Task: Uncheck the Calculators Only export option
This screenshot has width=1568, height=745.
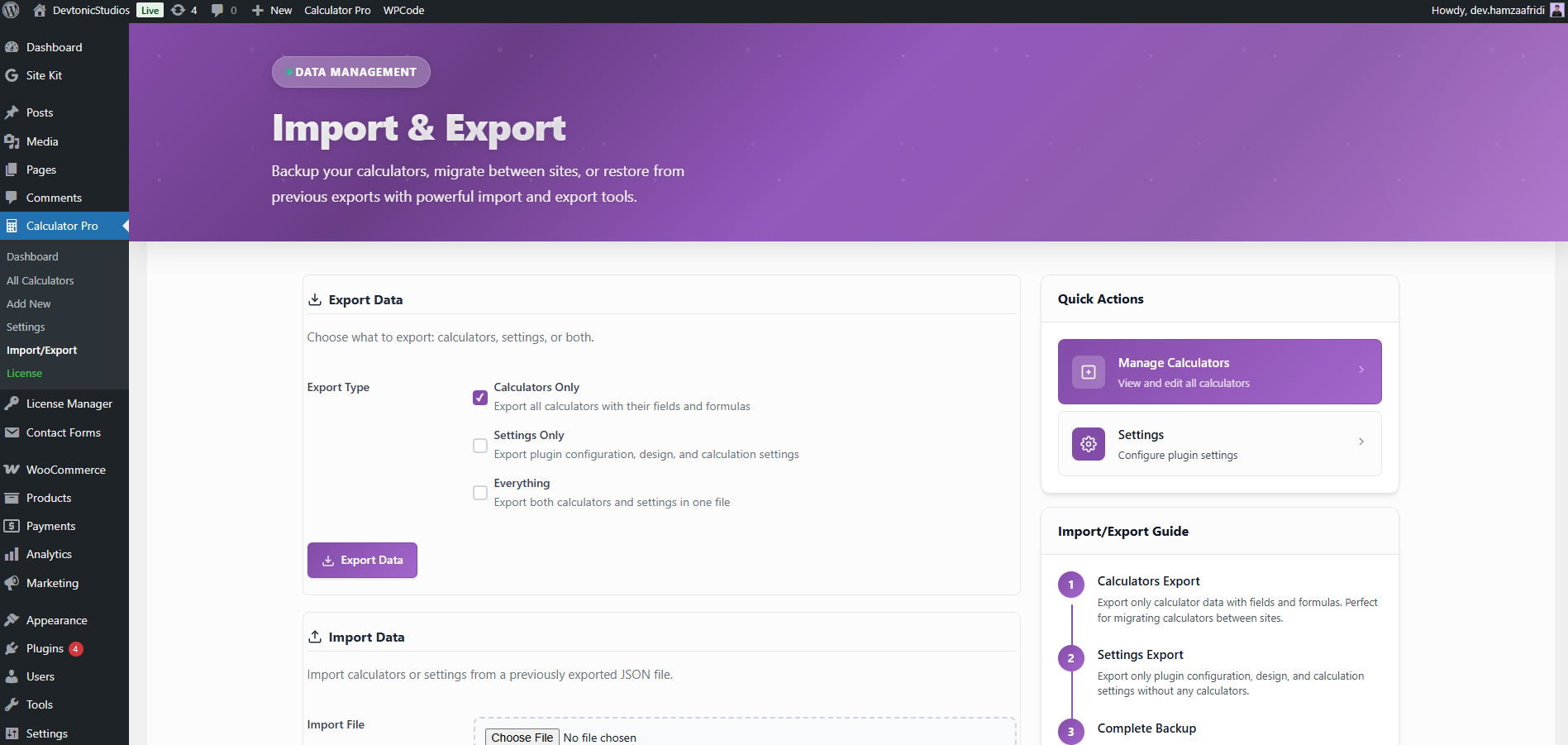Action: (x=479, y=398)
